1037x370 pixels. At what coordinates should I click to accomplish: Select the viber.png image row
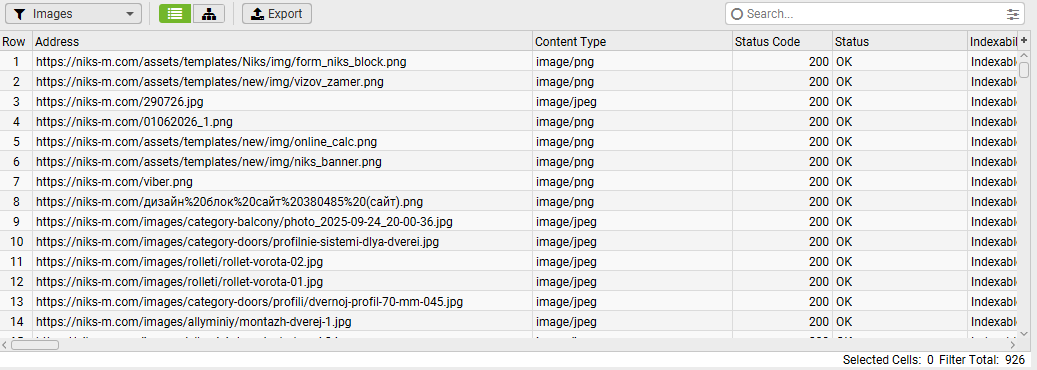point(509,181)
